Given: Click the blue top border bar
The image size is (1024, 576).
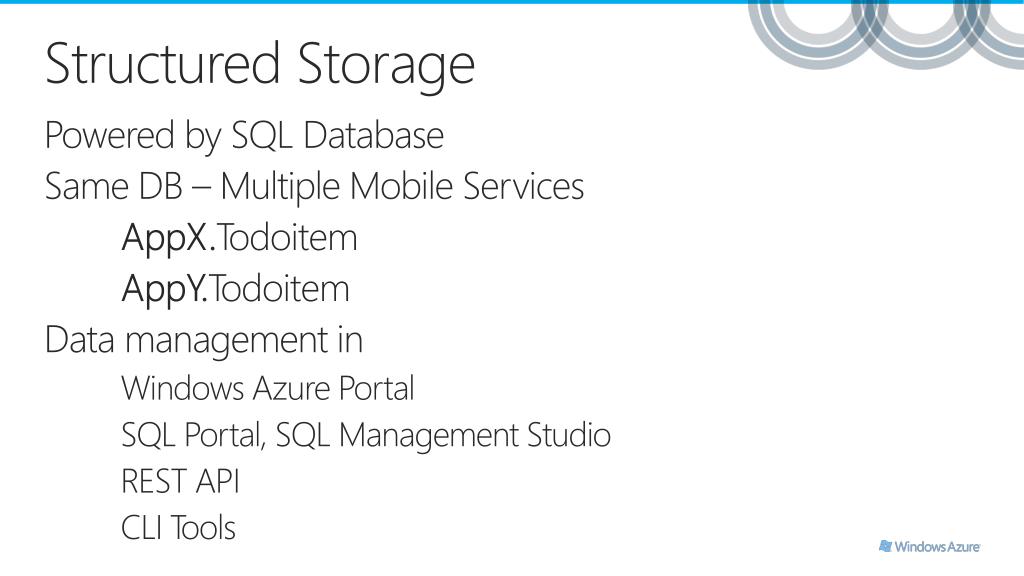Looking at the screenshot, I should coord(512,2).
